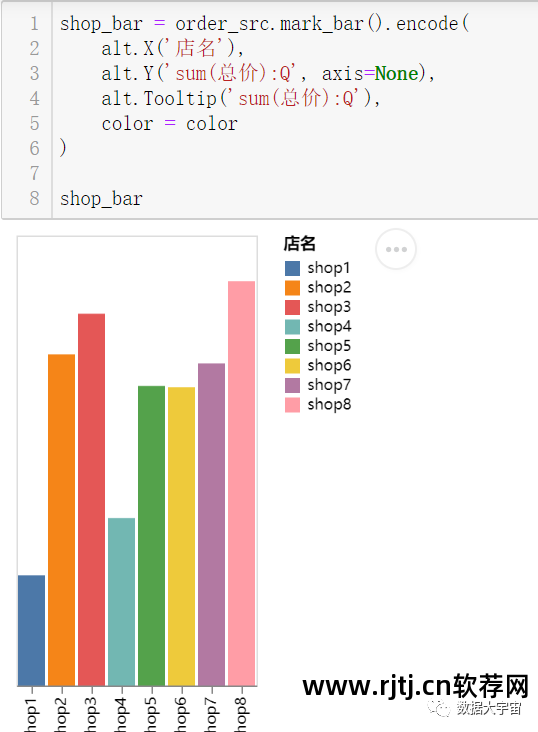The image size is (538, 732).
Task: Click the closing parenthesis on line 6
Action: (x=63, y=148)
